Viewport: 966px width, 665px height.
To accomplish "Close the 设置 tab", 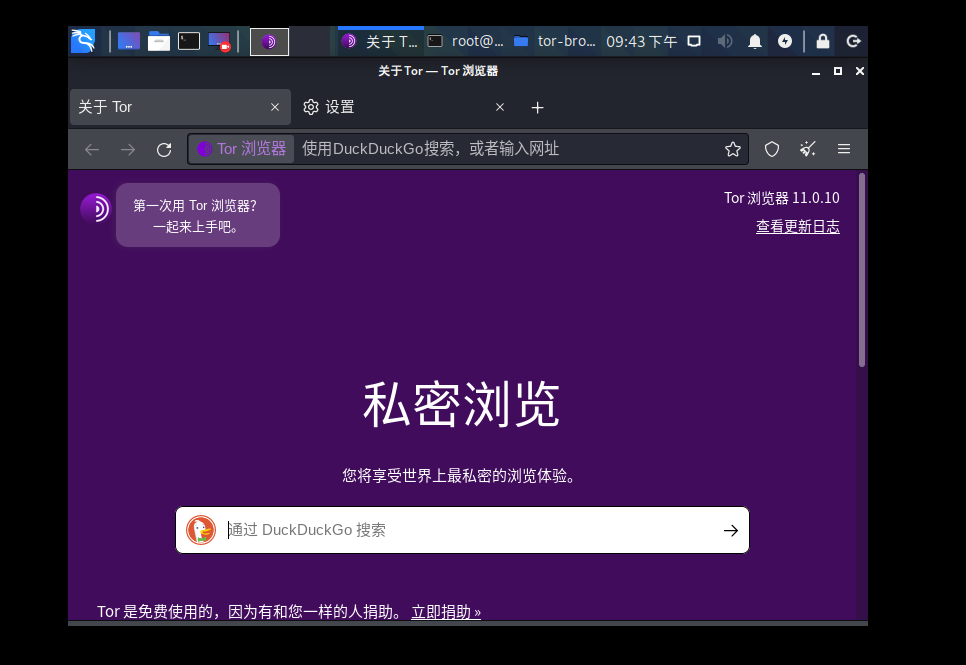I will (500, 108).
